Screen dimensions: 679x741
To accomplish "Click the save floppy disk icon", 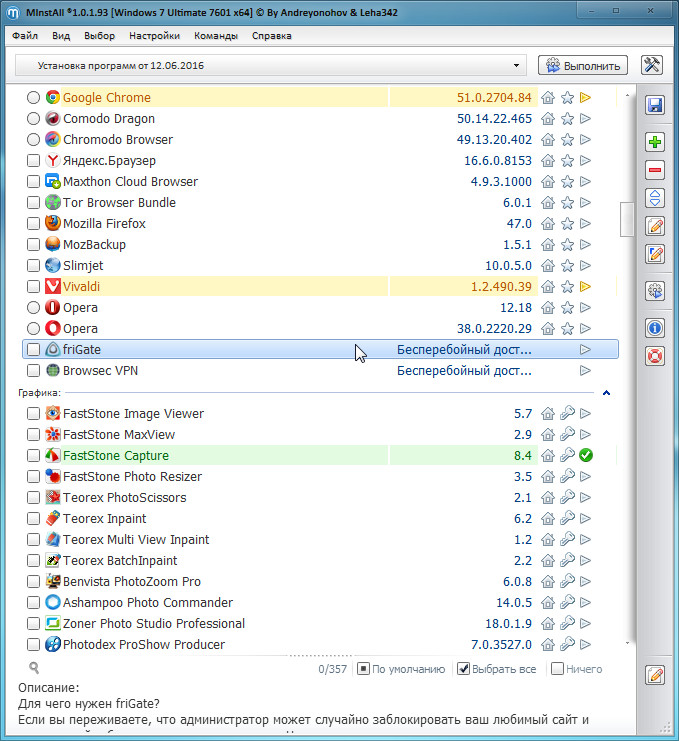I will coord(655,105).
